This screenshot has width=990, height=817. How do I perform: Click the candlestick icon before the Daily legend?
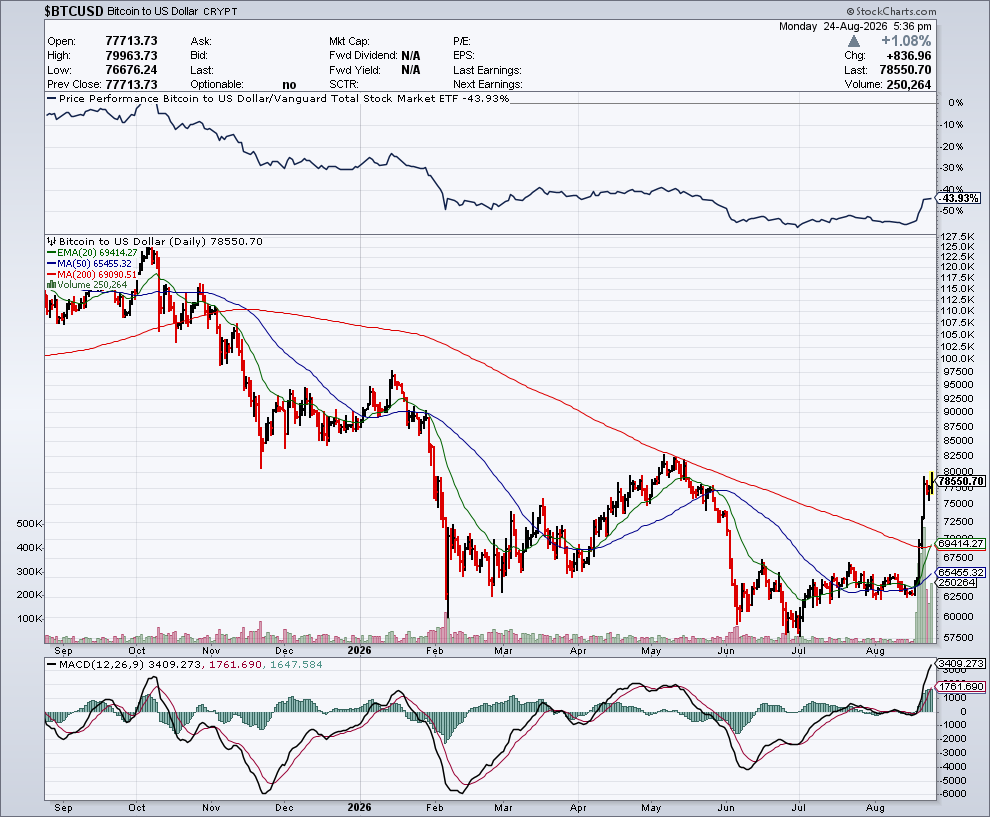(x=52, y=241)
